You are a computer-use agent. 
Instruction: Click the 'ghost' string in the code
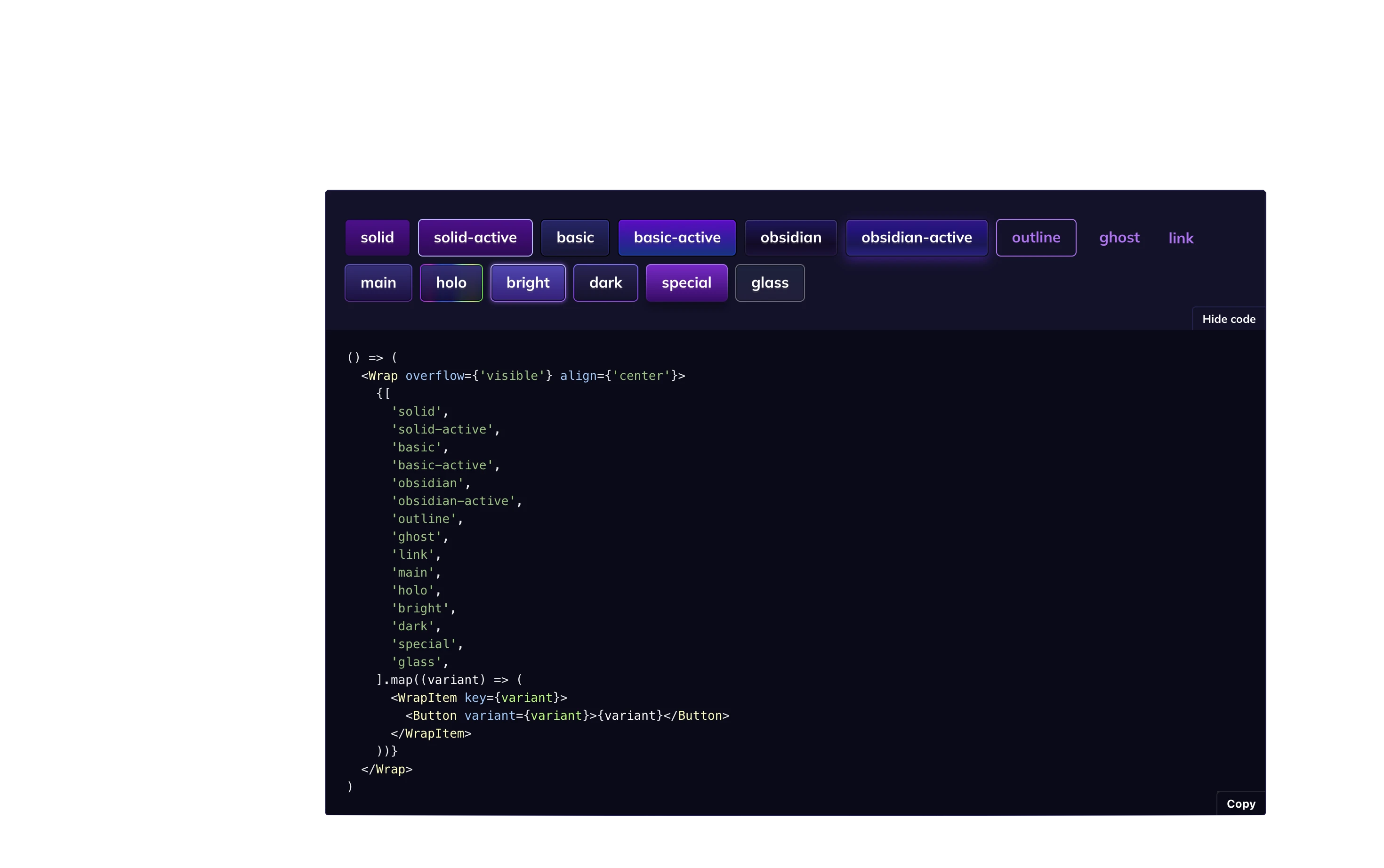tap(416, 537)
